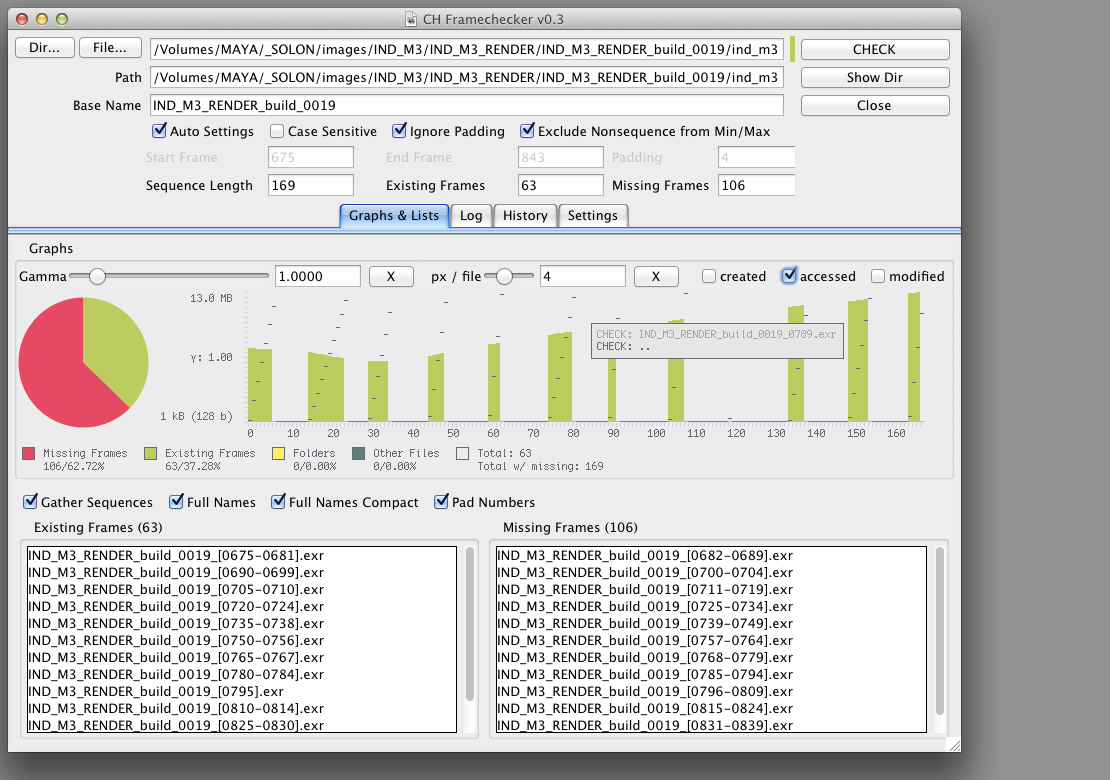Select existing frames [0735-0738].exr entry

pyautogui.click(x=242, y=624)
